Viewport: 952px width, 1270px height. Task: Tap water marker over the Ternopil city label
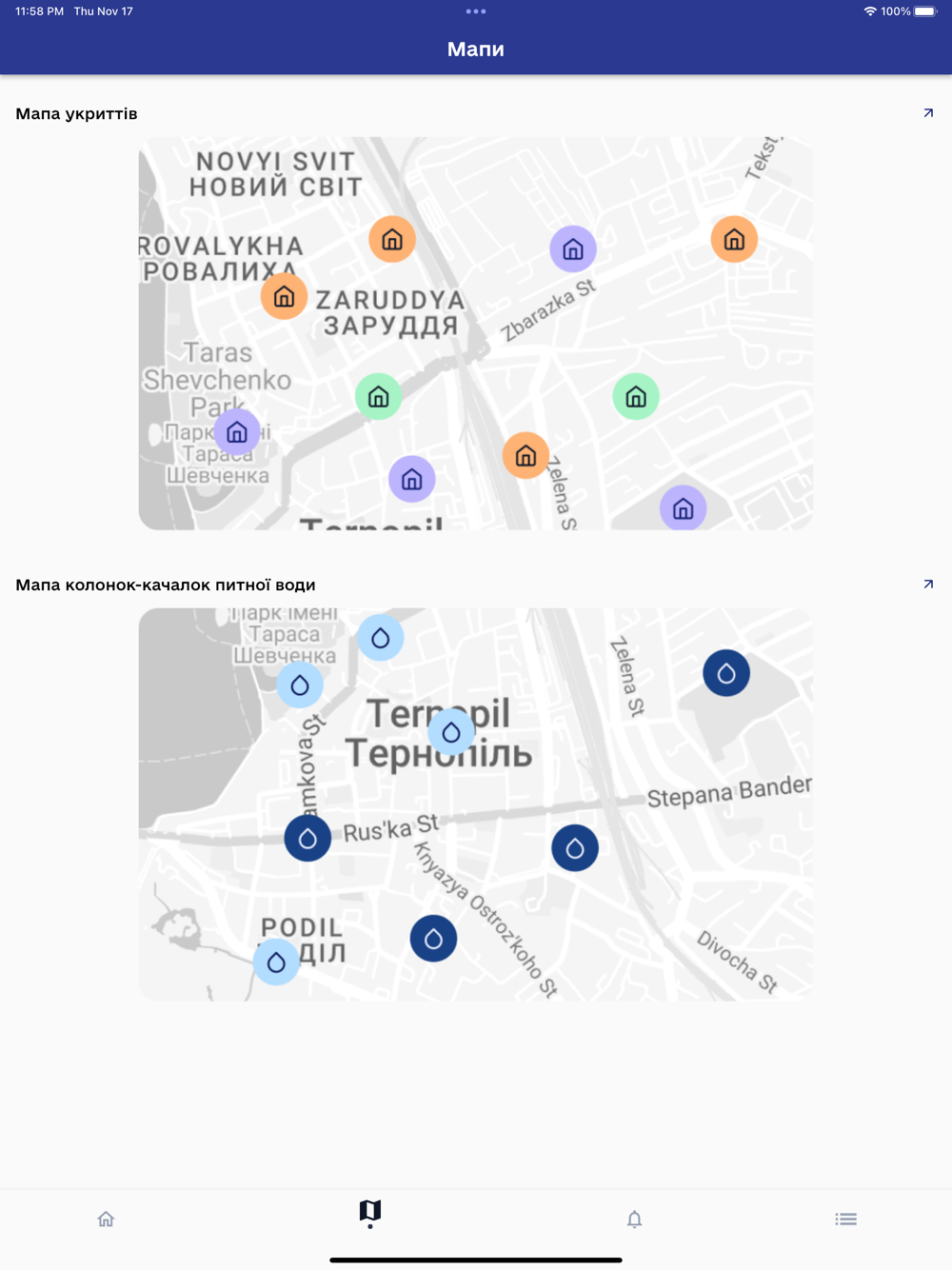tap(451, 732)
